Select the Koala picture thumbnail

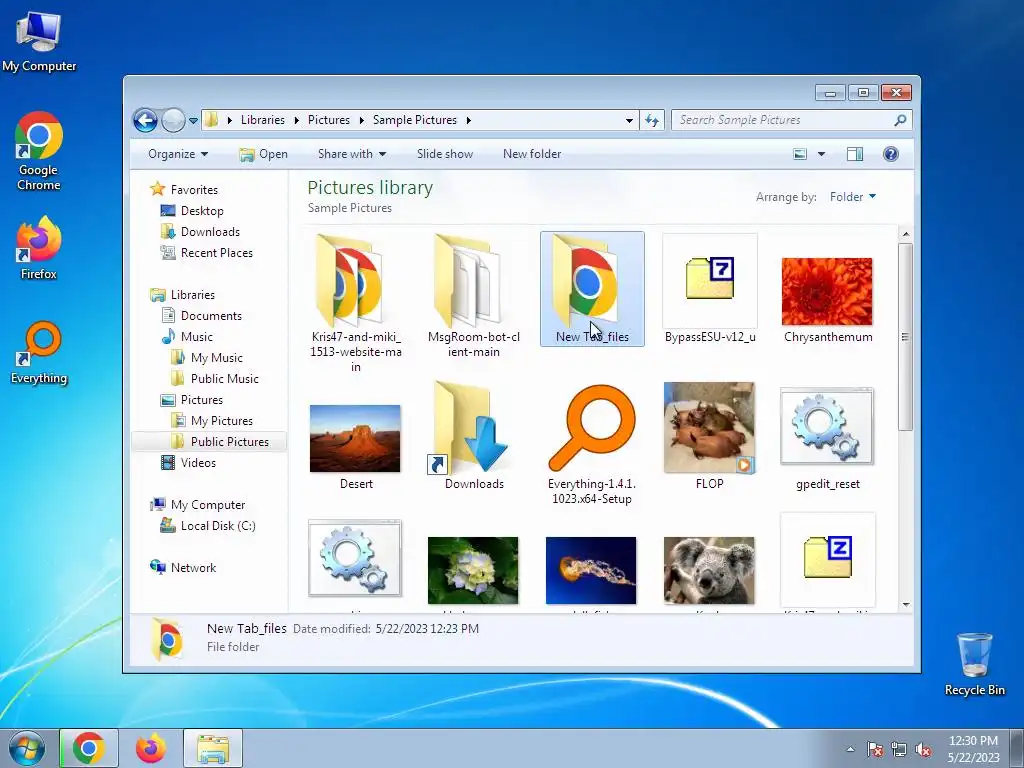pos(709,571)
